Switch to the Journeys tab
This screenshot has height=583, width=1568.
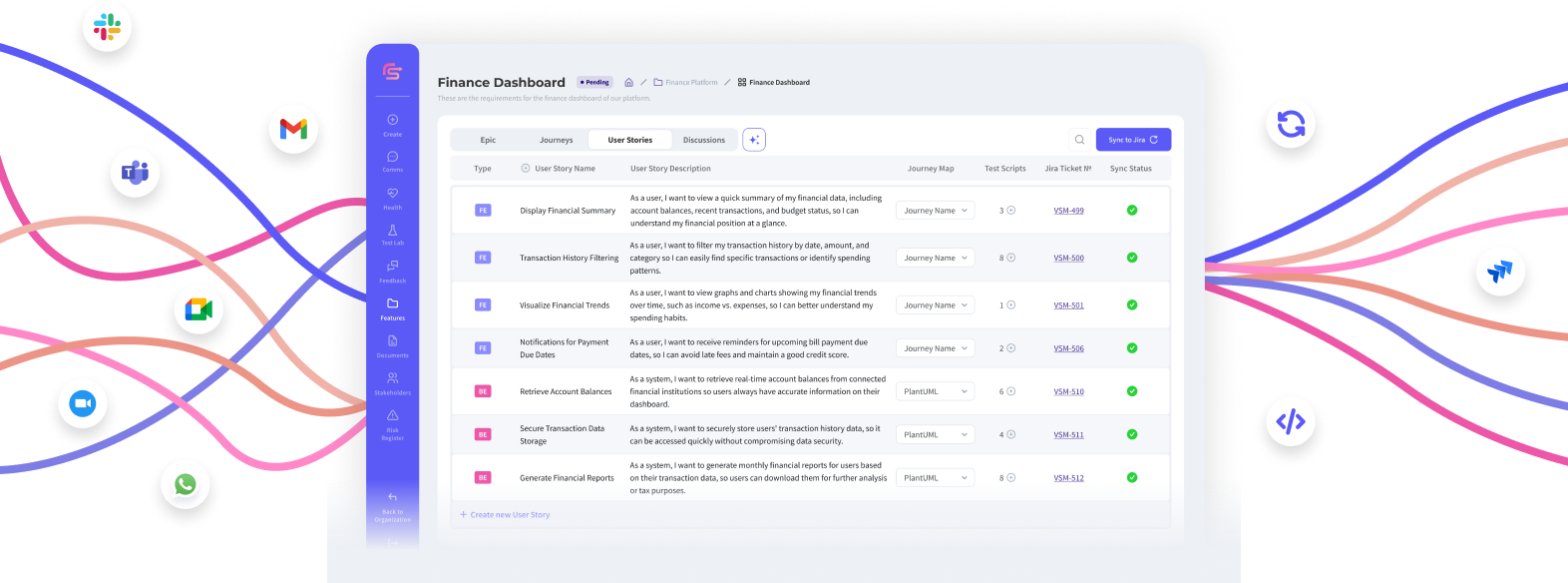[x=556, y=140]
